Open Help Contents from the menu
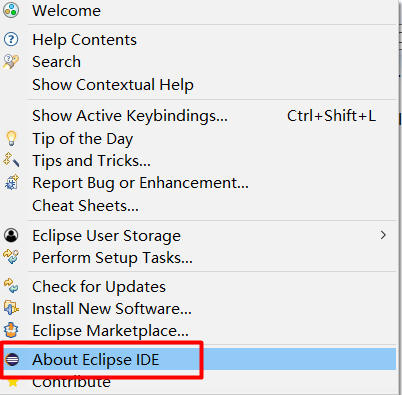402x395 pixels. [84, 40]
